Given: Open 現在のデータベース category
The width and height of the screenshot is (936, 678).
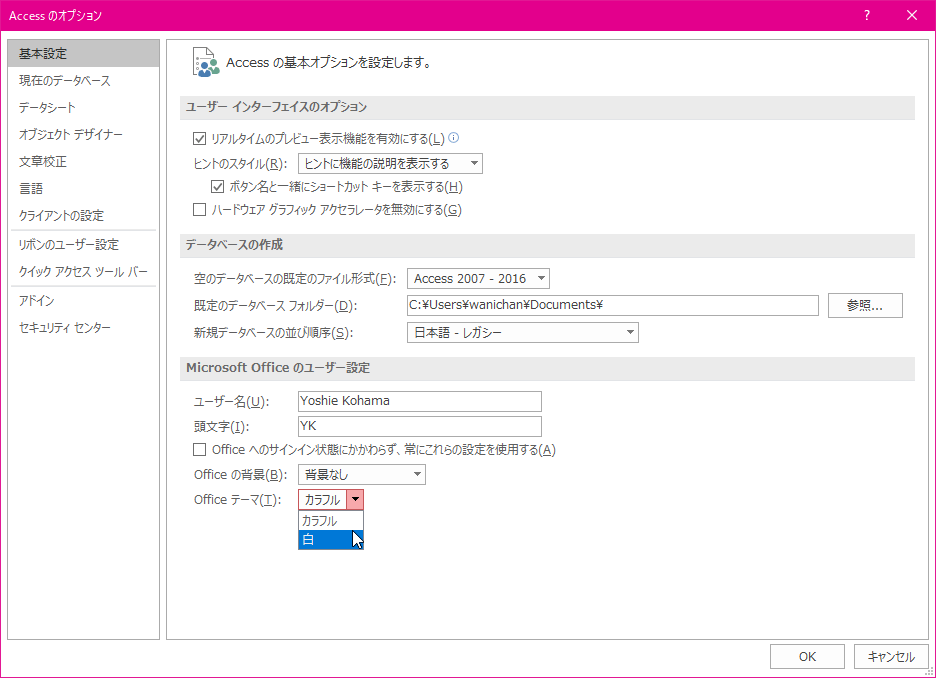Looking at the screenshot, I should pos(84,81).
